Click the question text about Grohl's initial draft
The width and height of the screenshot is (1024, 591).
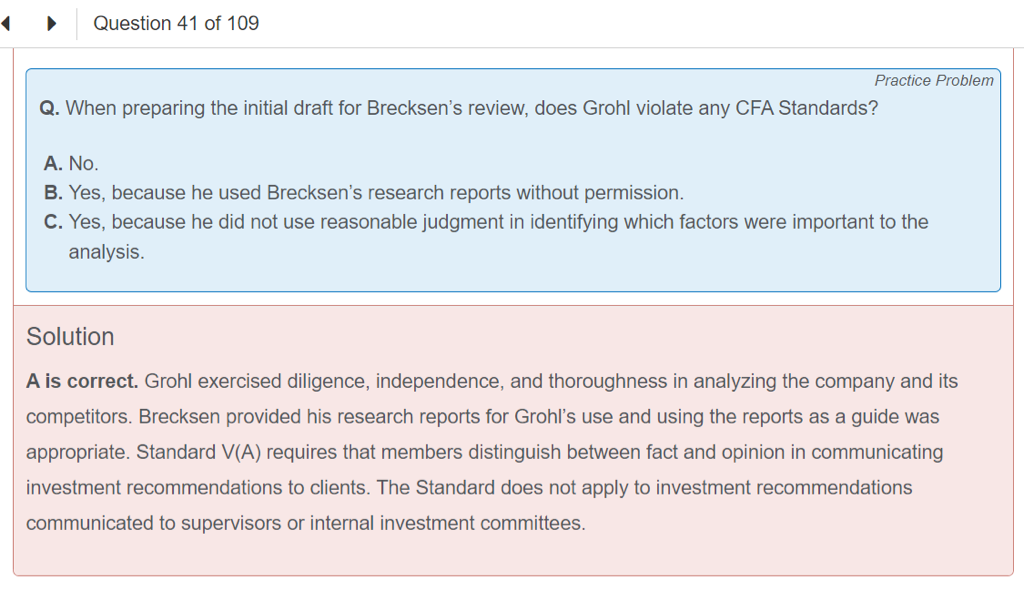click(472, 108)
